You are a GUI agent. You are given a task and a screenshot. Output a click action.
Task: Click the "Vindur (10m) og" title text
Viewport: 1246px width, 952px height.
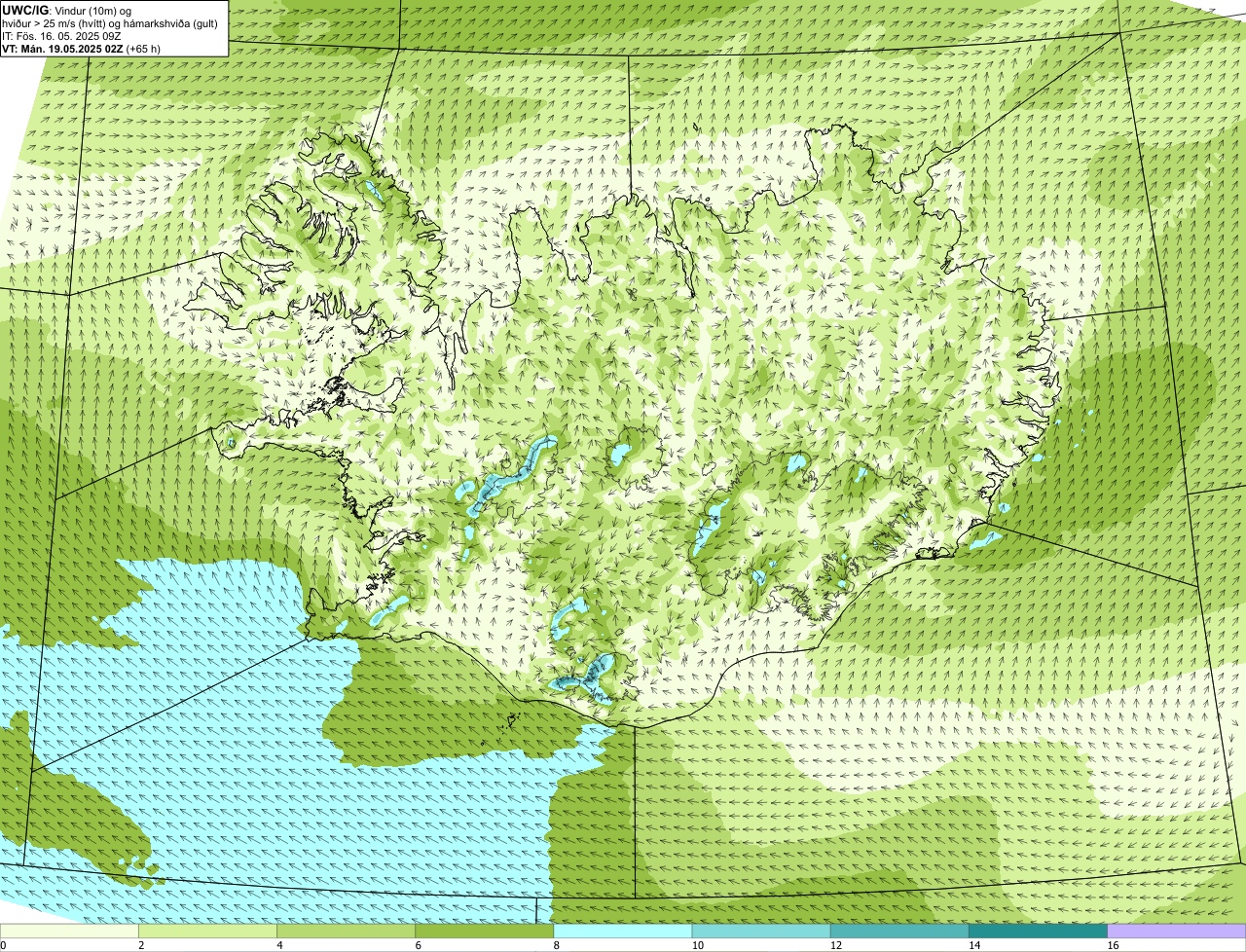point(92,11)
